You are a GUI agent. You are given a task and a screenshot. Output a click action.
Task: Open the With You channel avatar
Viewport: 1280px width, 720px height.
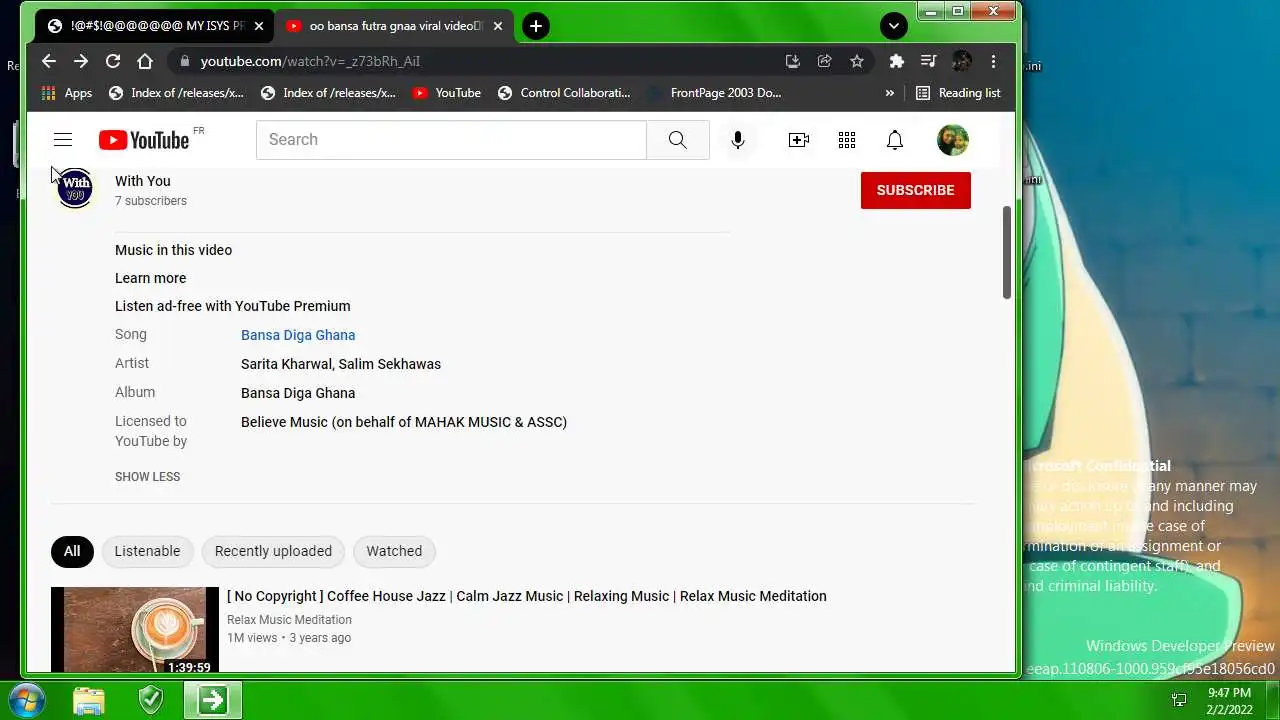[75, 188]
